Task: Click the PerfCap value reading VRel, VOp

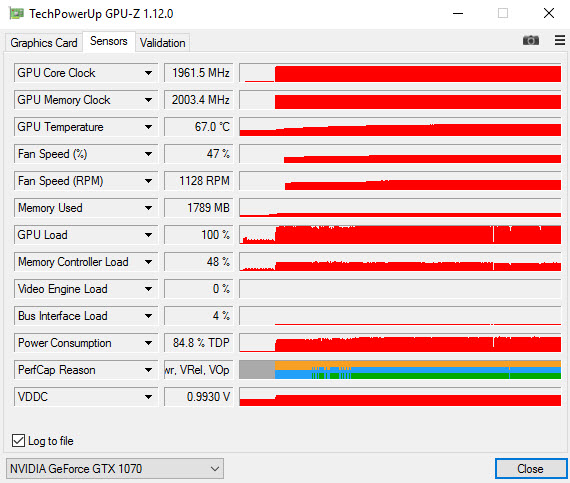Action: (x=198, y=370)
